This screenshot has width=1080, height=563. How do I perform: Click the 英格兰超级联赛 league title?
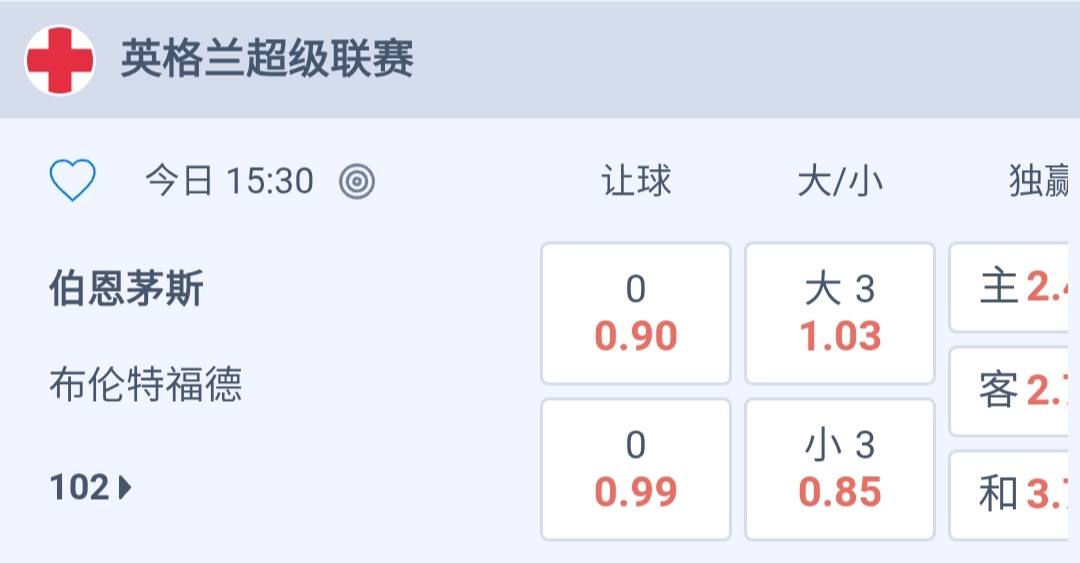point(267,60)
